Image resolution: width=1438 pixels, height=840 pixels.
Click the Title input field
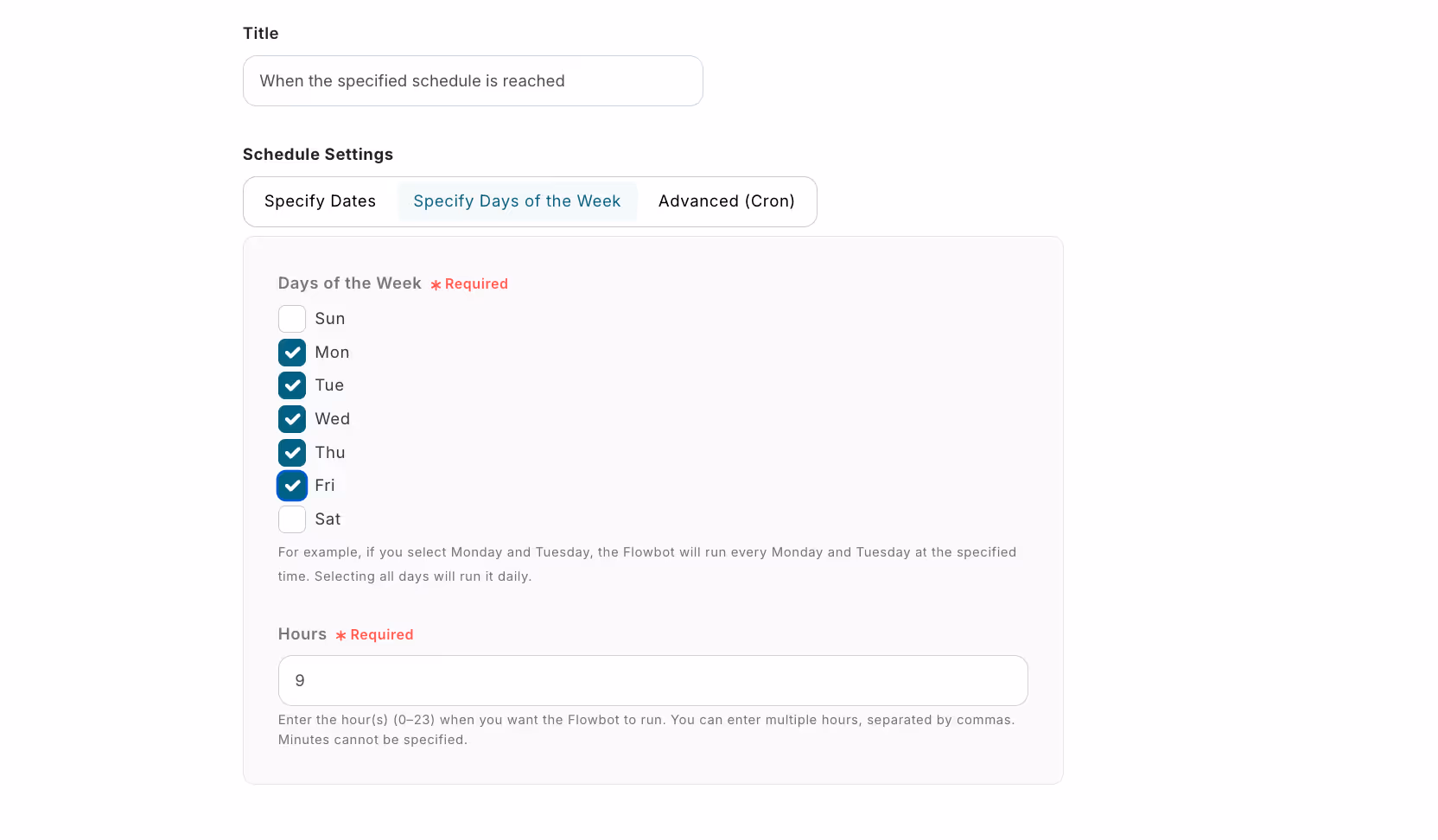(x=473, y=81)
